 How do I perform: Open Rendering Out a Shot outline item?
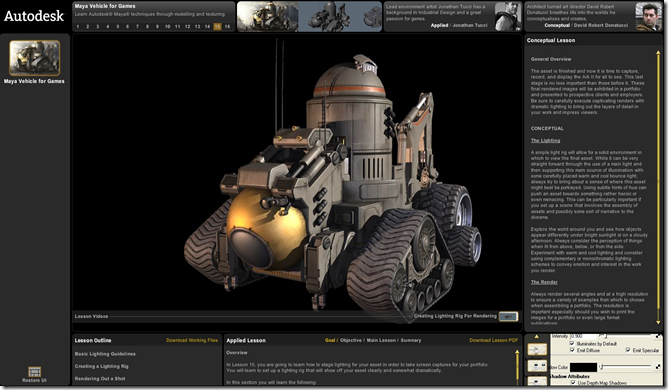tap(100, 378)
